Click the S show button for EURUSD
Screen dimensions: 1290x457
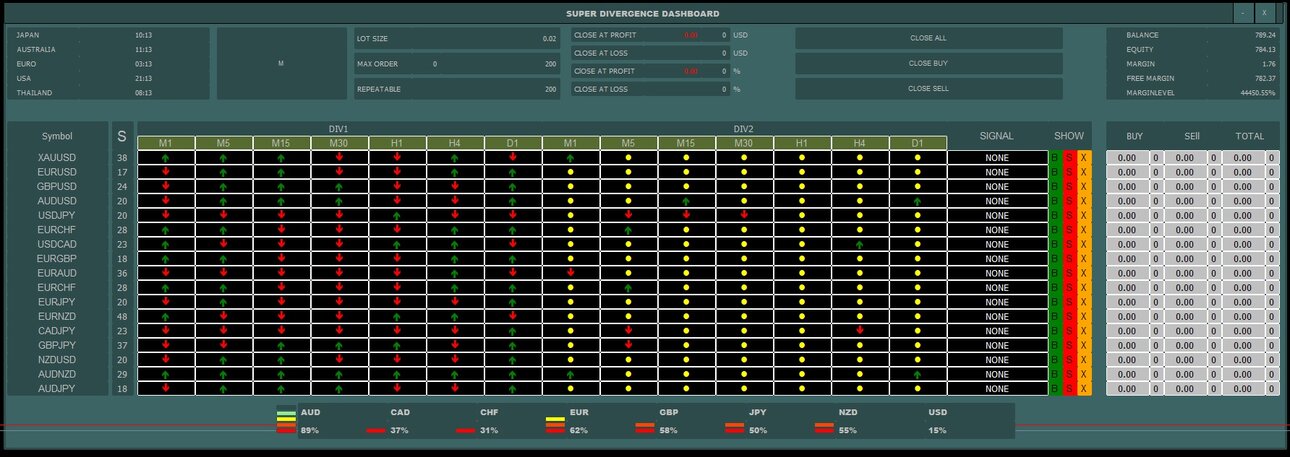tap(1069, 172)
